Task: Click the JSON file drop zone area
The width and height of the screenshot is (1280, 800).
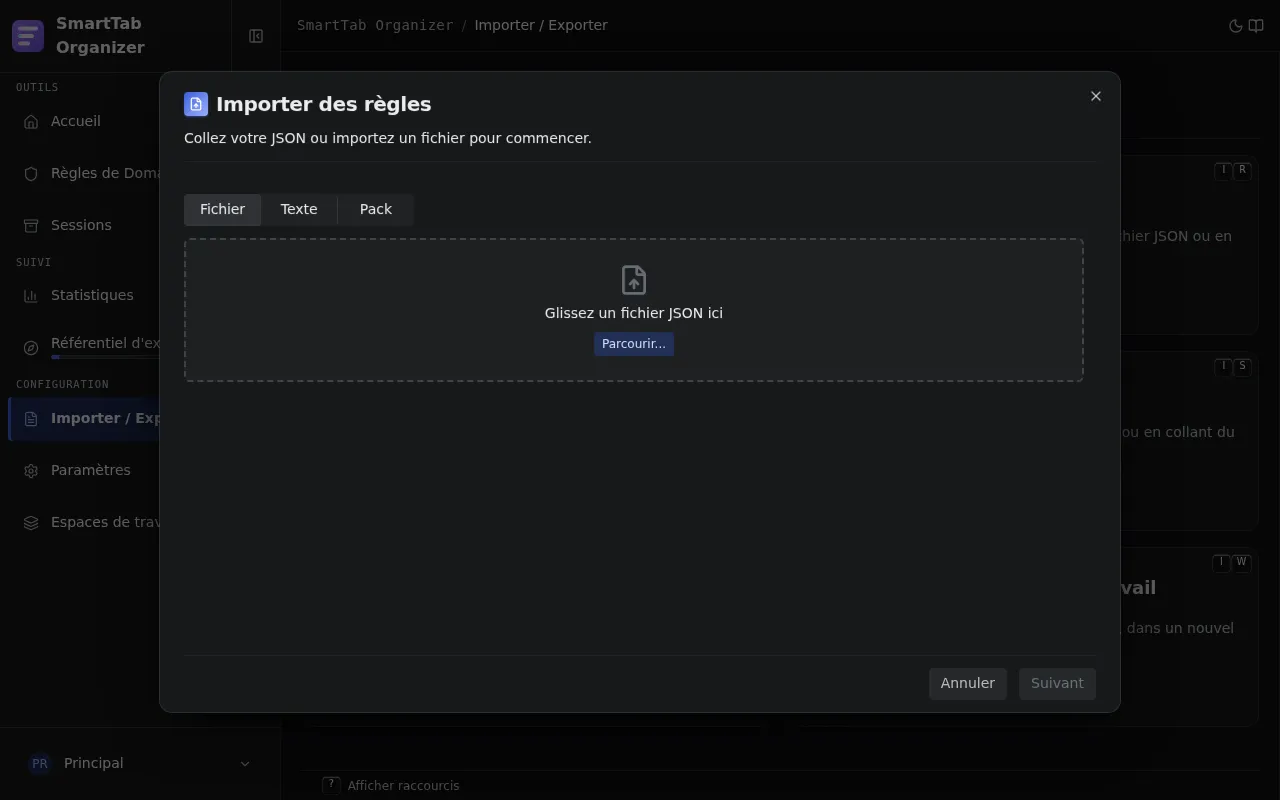Action: pyautogui.click(x=634, y=310)
